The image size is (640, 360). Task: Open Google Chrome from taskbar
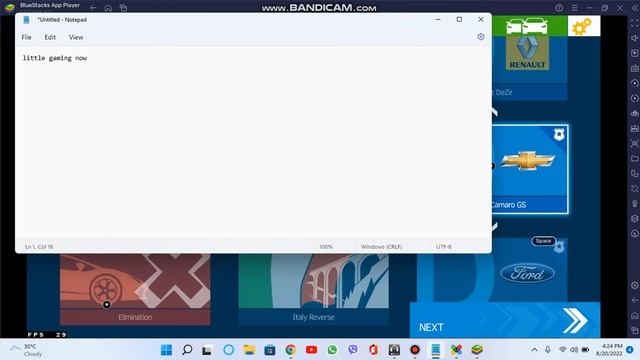291,350
